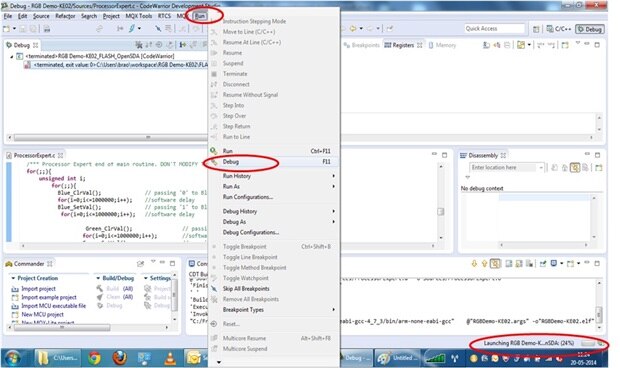
Task: Open the Refactor menu
Action: [65, 16]
